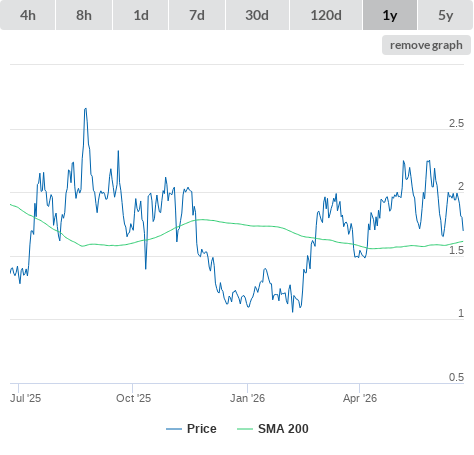Select the 30d time range
This screenshot has height=455, width=474.
(257, 15)
